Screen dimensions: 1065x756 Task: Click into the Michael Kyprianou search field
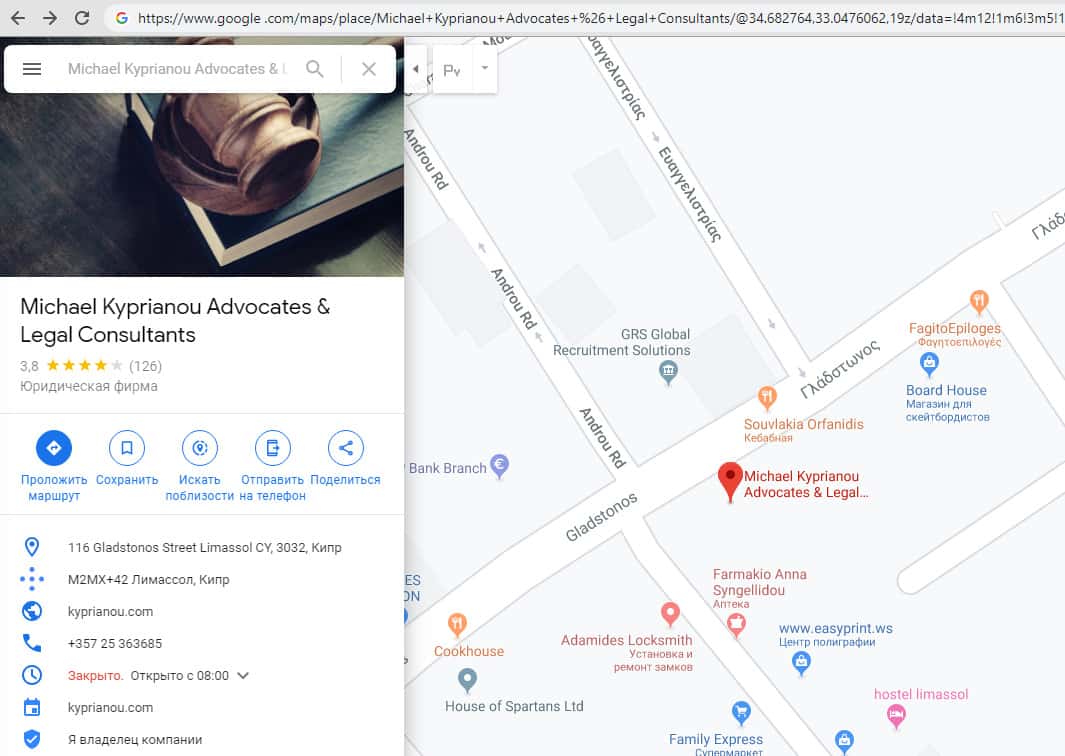click(177, 69)
